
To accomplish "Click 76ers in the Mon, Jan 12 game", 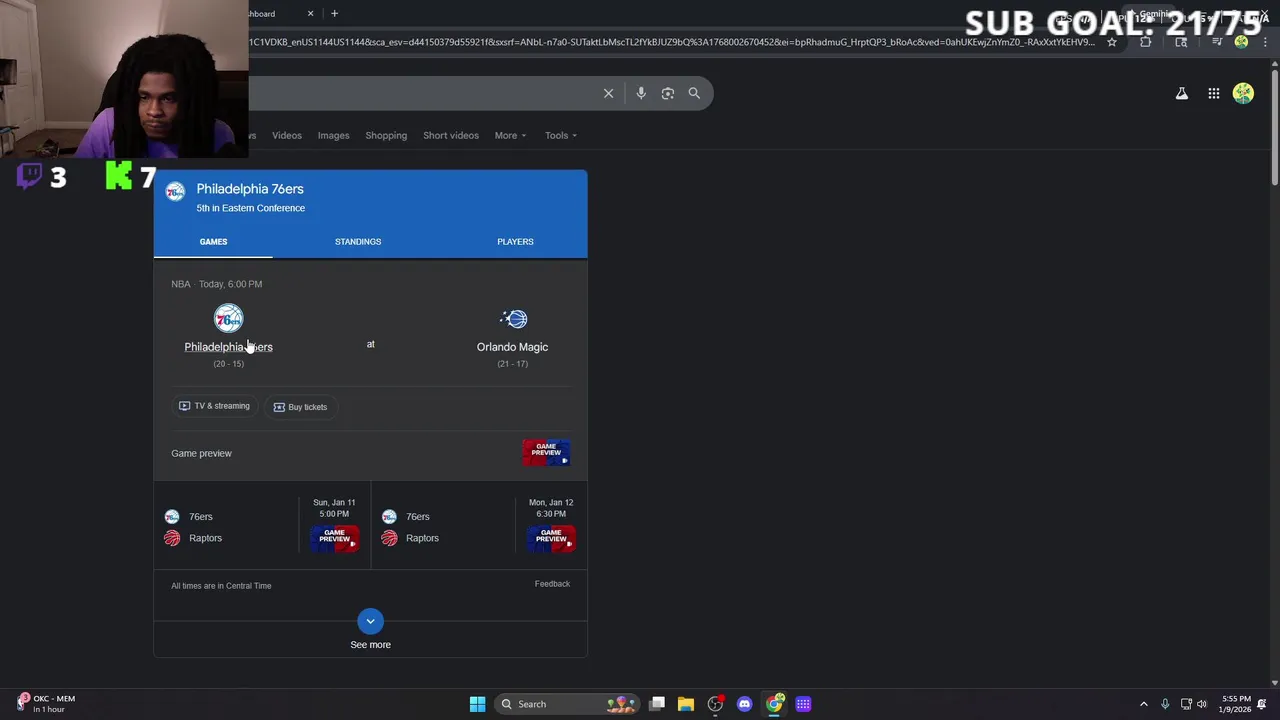I will 418,517.
